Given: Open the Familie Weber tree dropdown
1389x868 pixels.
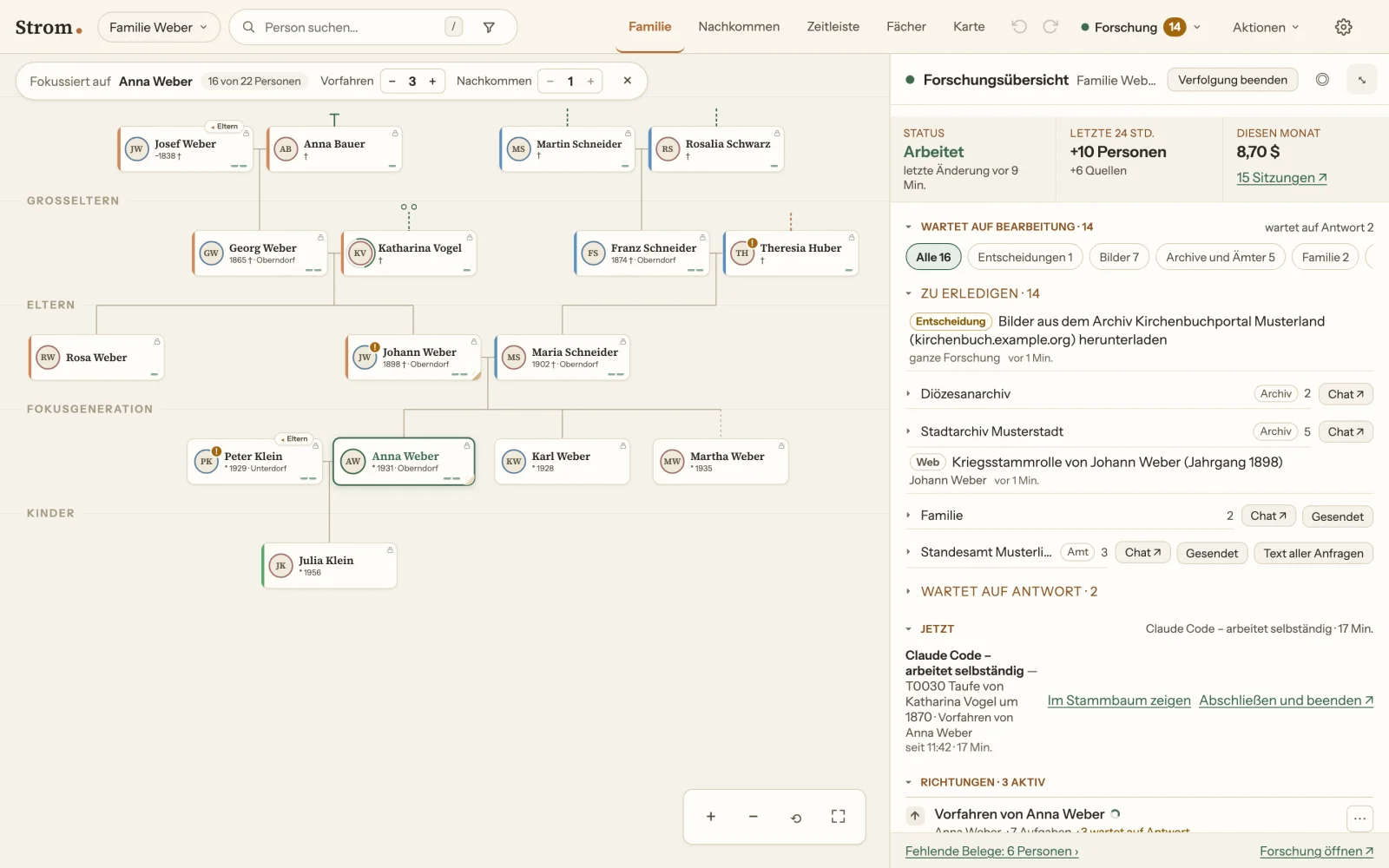Looking at the screenshot, I should tap(159, 27).
